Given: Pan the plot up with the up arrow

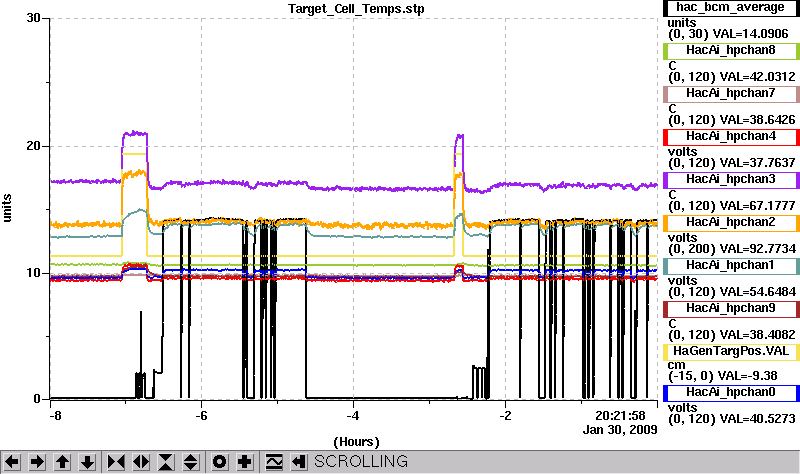Looking at the screenshot, I should pos(62,462).
